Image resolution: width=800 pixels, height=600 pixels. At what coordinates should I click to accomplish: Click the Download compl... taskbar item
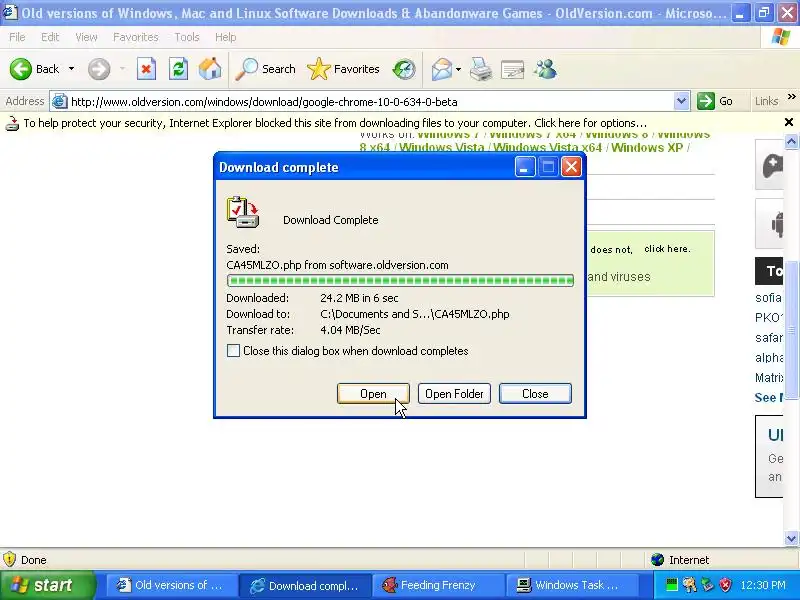305,585
